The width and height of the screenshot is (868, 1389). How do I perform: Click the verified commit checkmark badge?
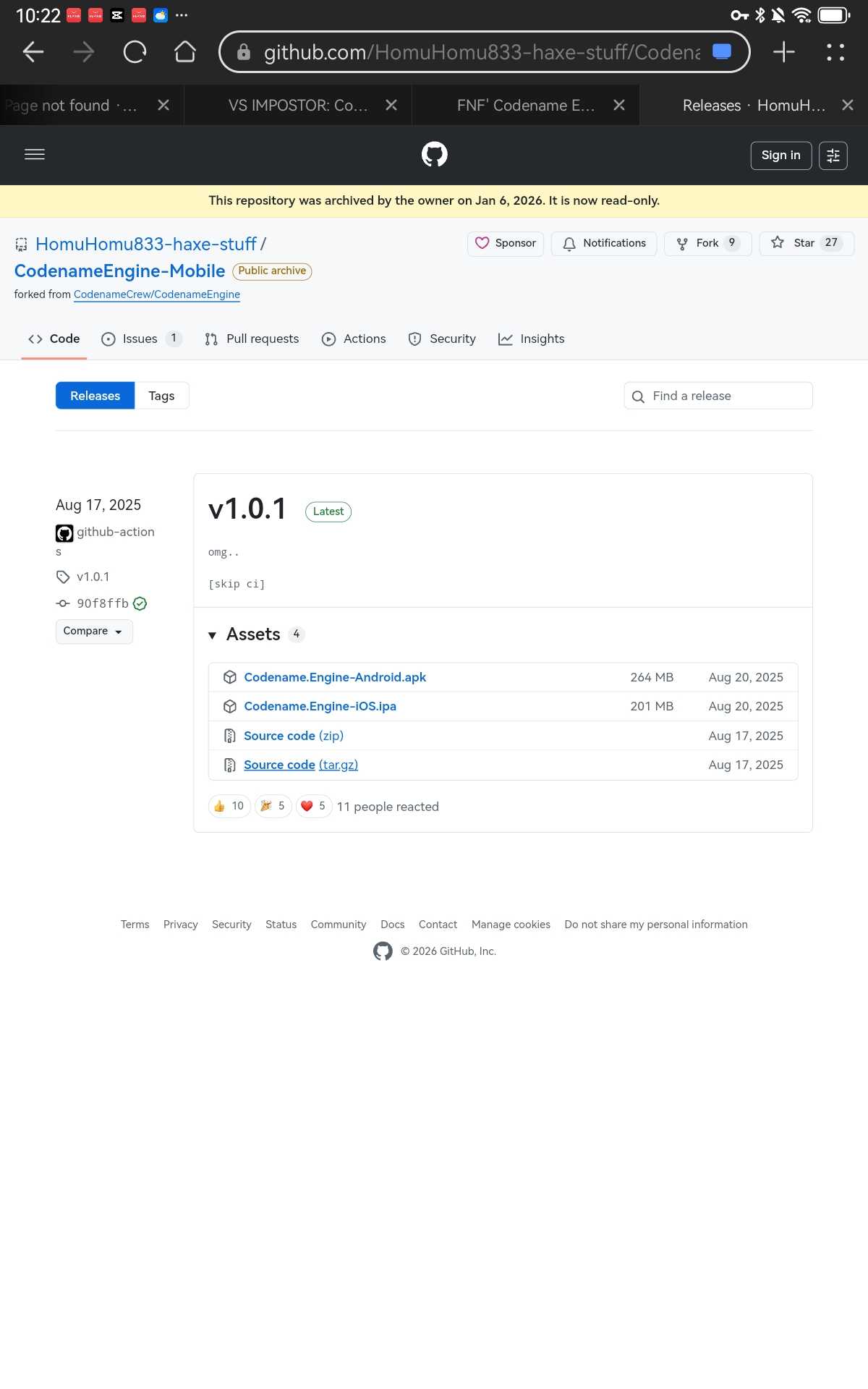(140, 604)
